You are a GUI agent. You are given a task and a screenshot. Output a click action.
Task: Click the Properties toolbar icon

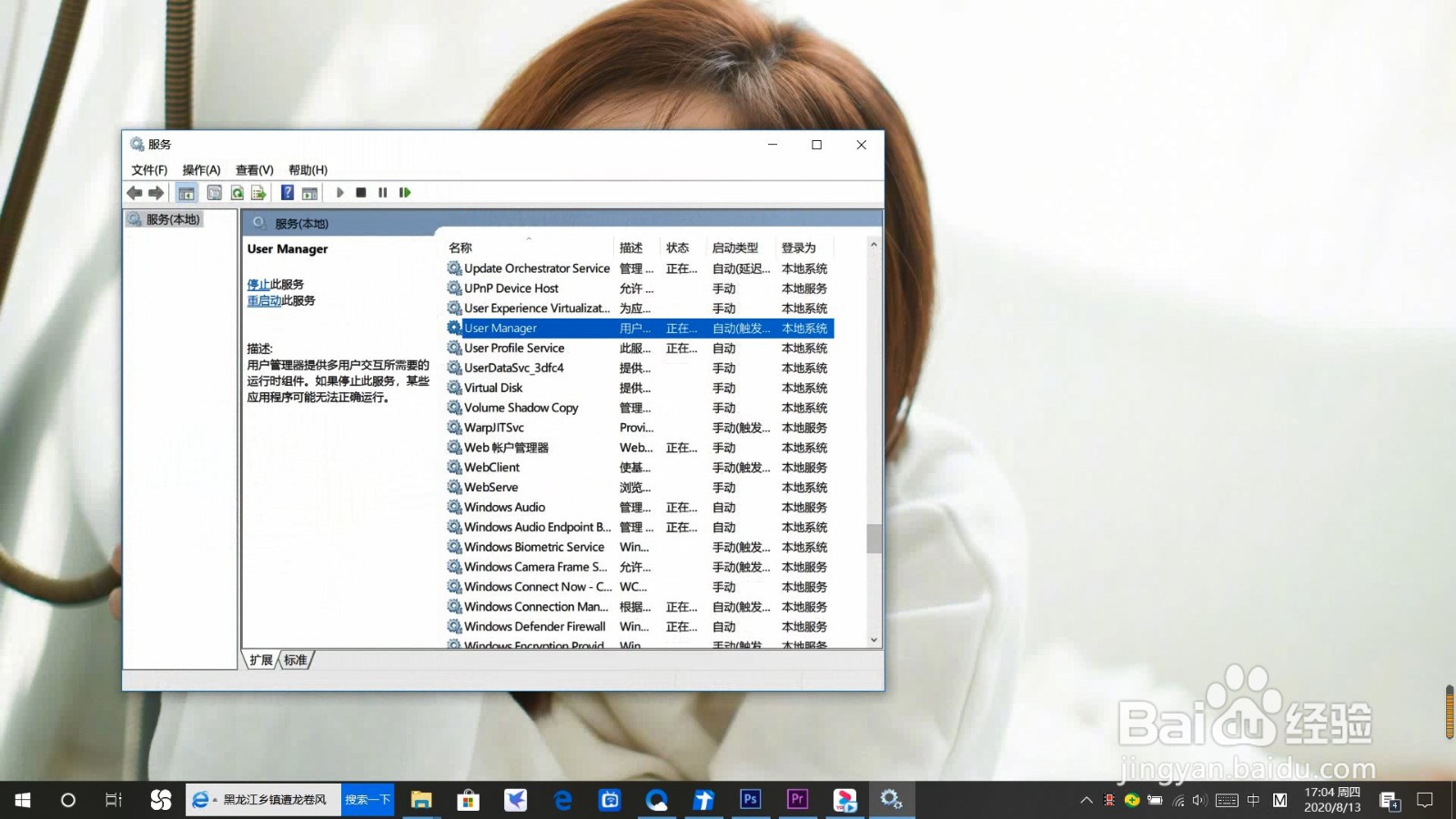(x=214, y=192)
